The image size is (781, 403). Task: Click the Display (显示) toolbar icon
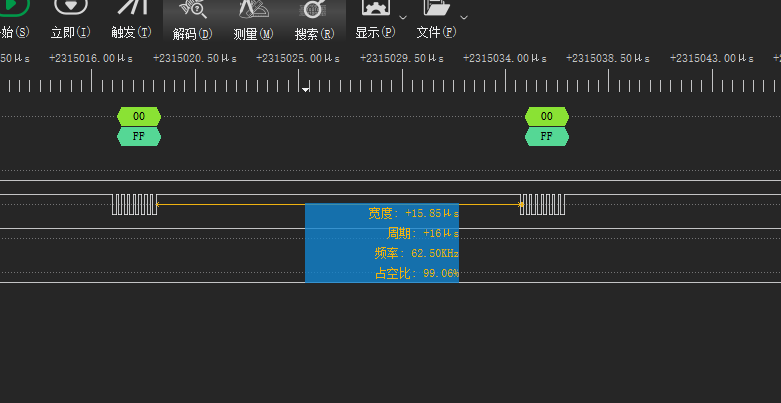376,8
